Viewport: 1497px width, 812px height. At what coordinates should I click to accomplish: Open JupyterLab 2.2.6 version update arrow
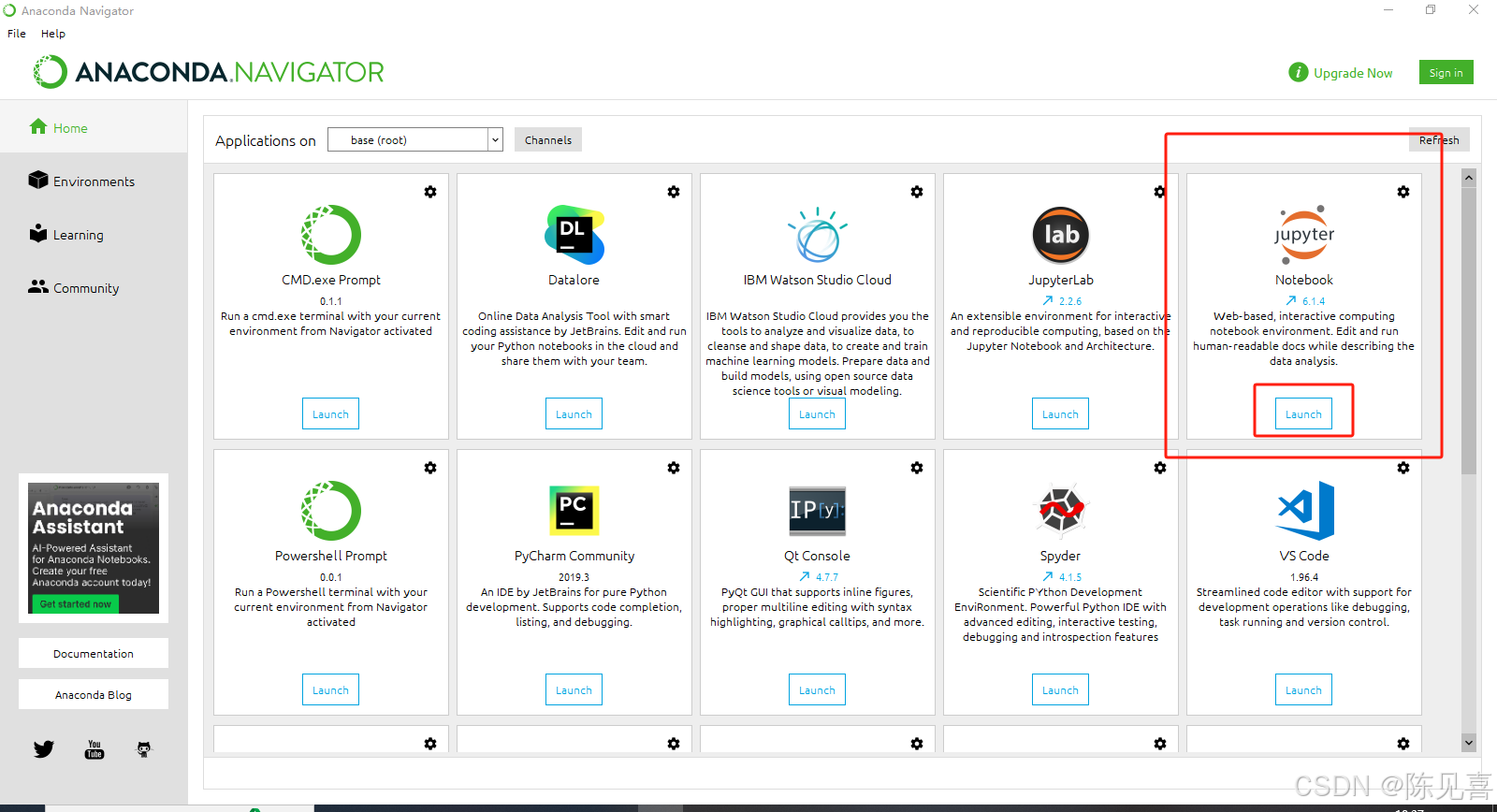(1048, 301)
